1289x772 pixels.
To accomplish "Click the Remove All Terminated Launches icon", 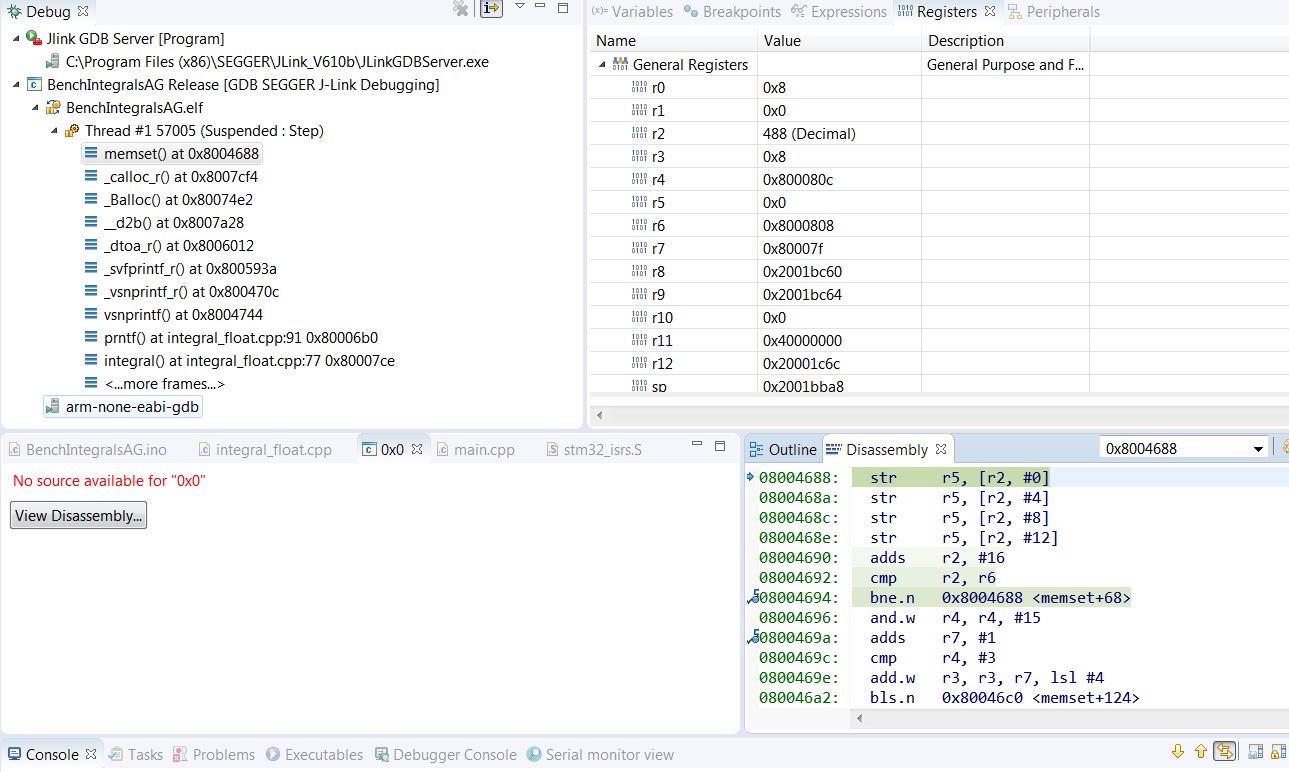I will [460, 9].
